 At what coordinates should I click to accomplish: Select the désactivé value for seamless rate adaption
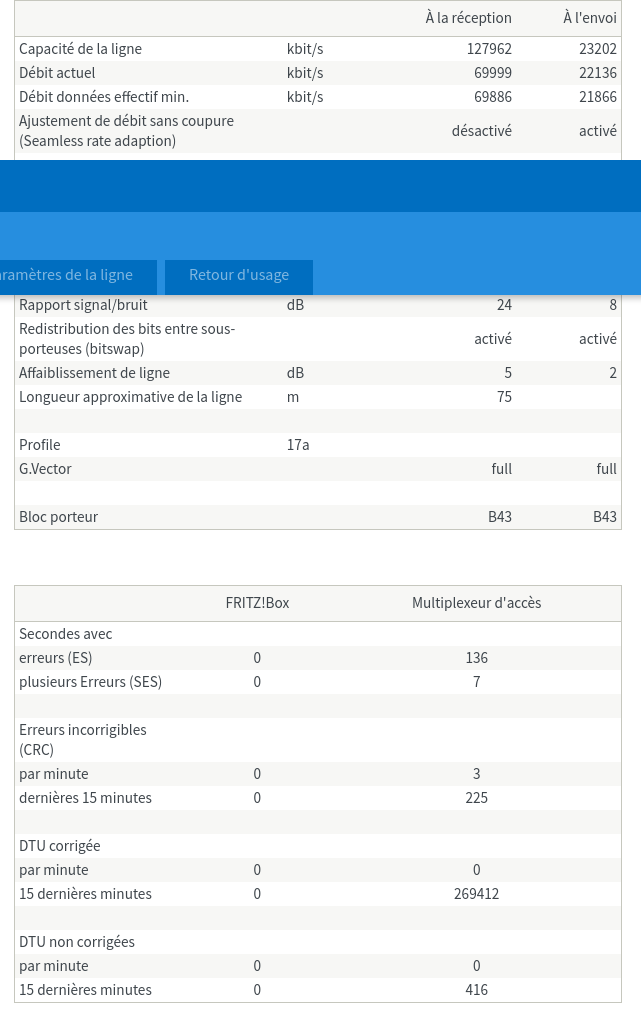pyautogui.click(x=482, y=131)
